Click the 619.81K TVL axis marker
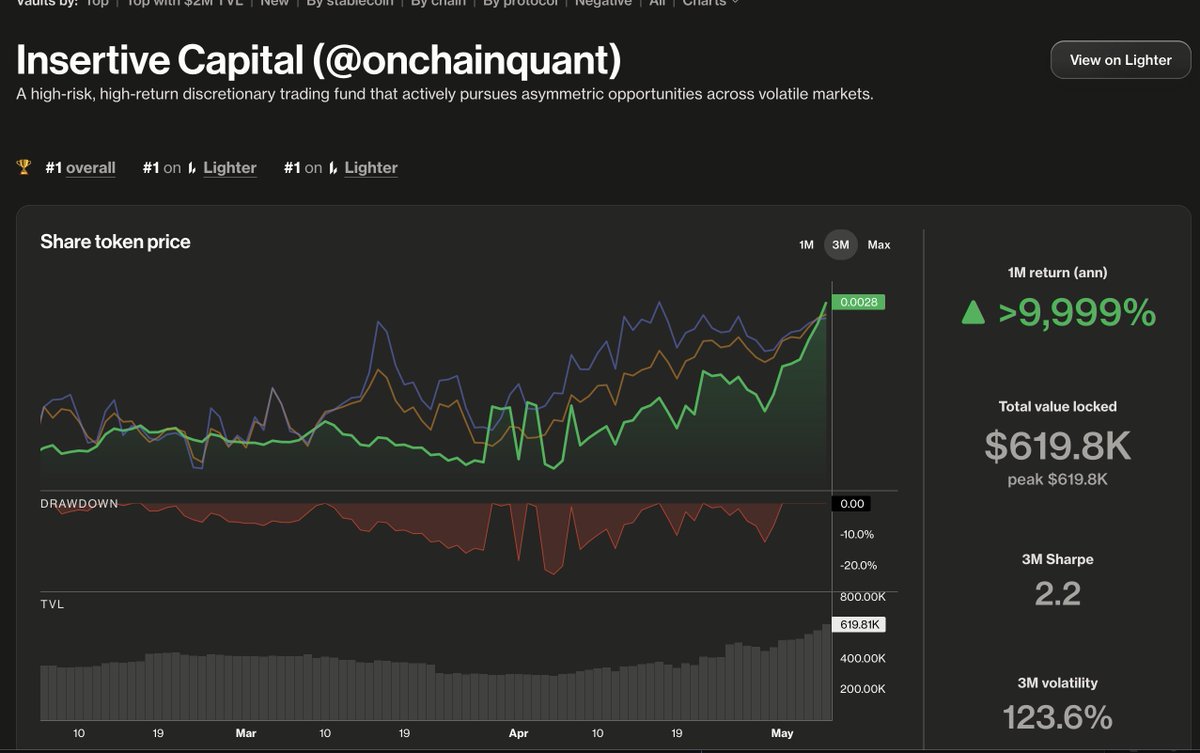 click(859, 625)
